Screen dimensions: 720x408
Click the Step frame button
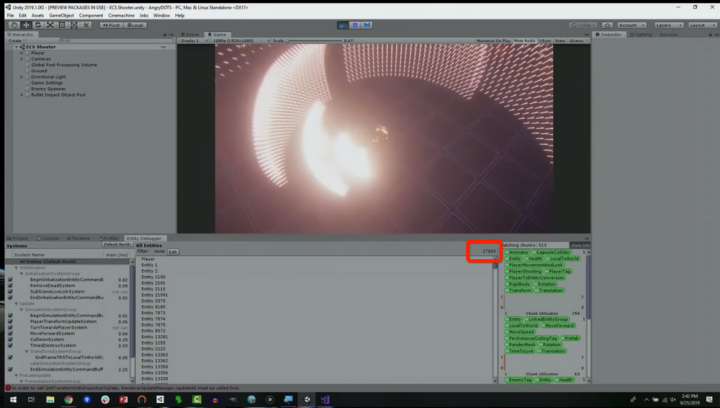[x=366, y=25]
